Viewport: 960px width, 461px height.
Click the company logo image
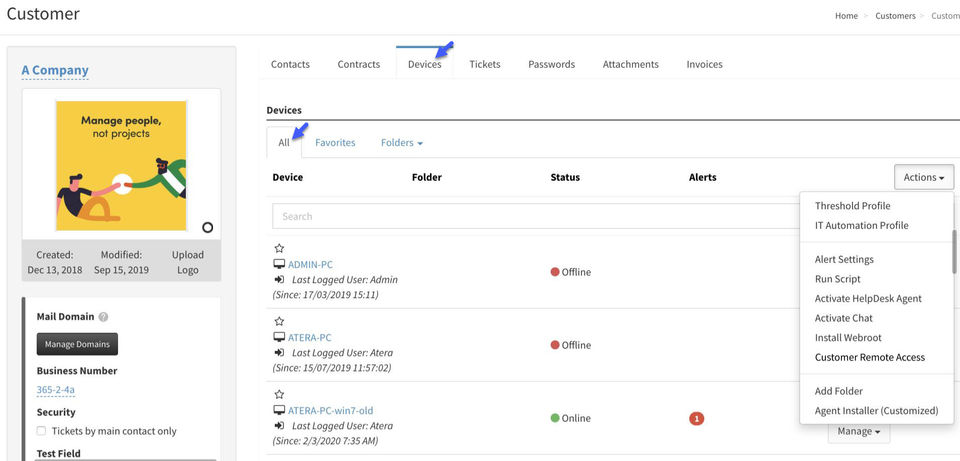(x=121, y=166)
